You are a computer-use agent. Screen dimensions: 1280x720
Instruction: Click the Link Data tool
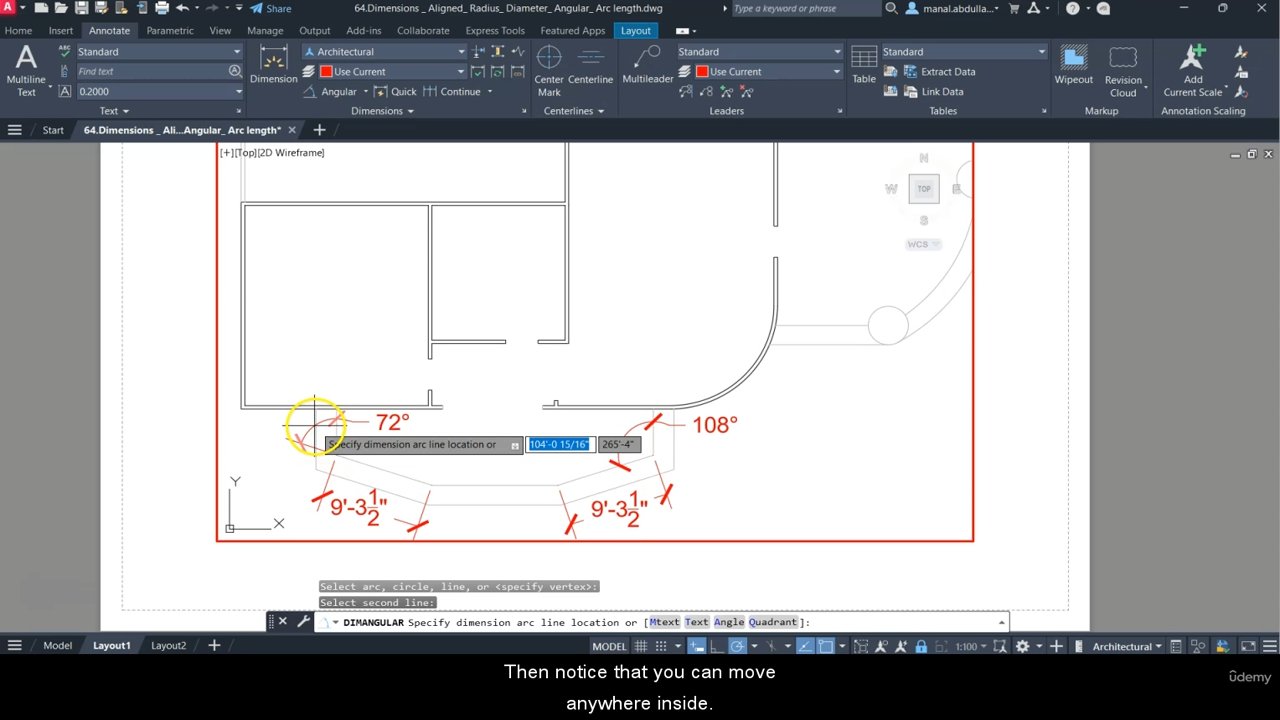[932, 91]
